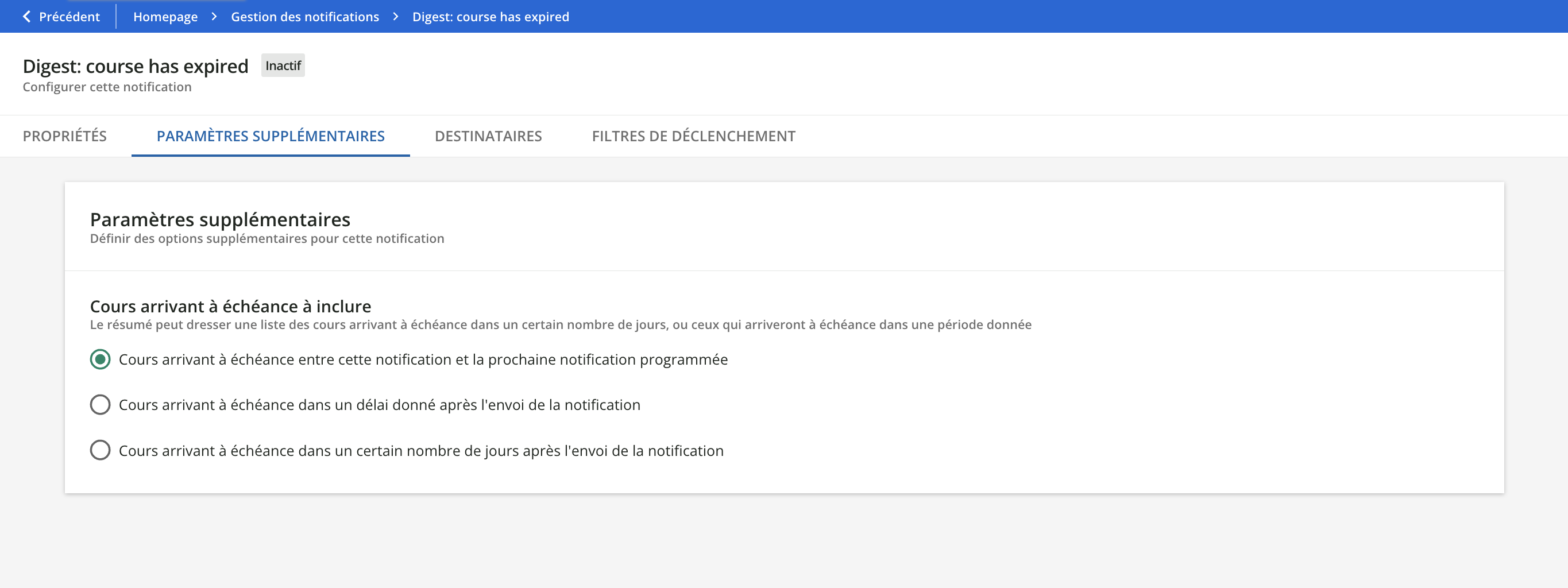Click the Configurer cette notification subtitle

coord(106,87)
